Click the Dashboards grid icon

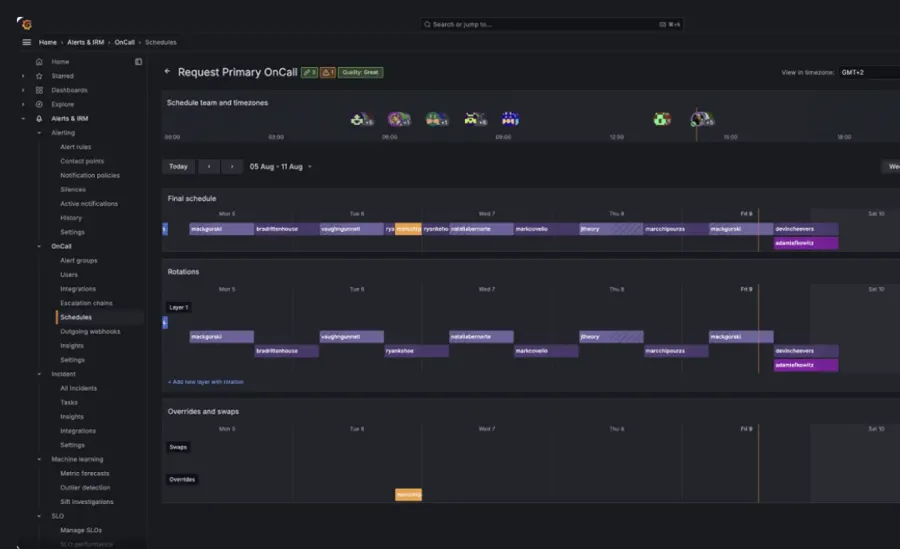[39, 90]
